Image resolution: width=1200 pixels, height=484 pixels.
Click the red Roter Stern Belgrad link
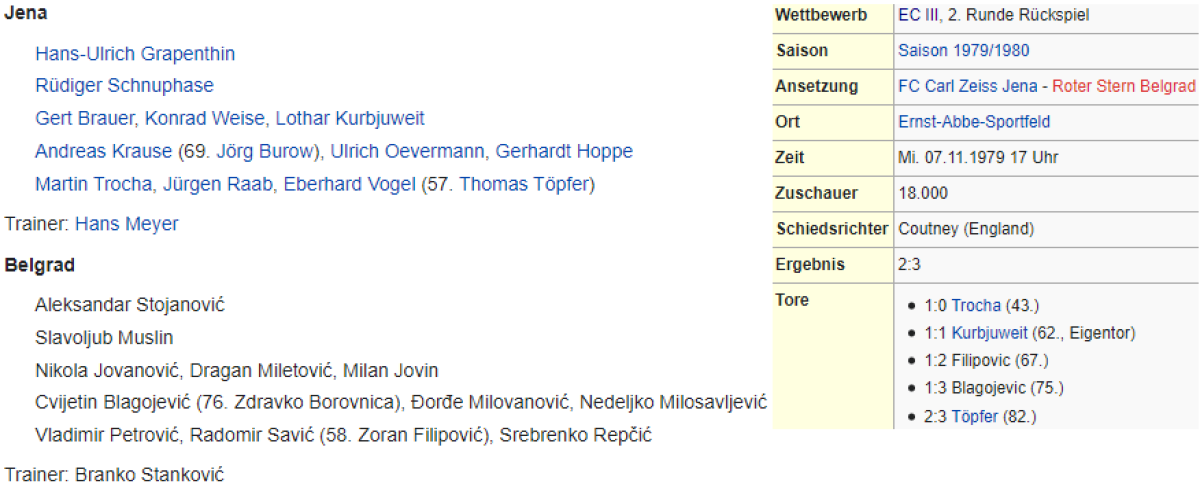(1124, 86)
